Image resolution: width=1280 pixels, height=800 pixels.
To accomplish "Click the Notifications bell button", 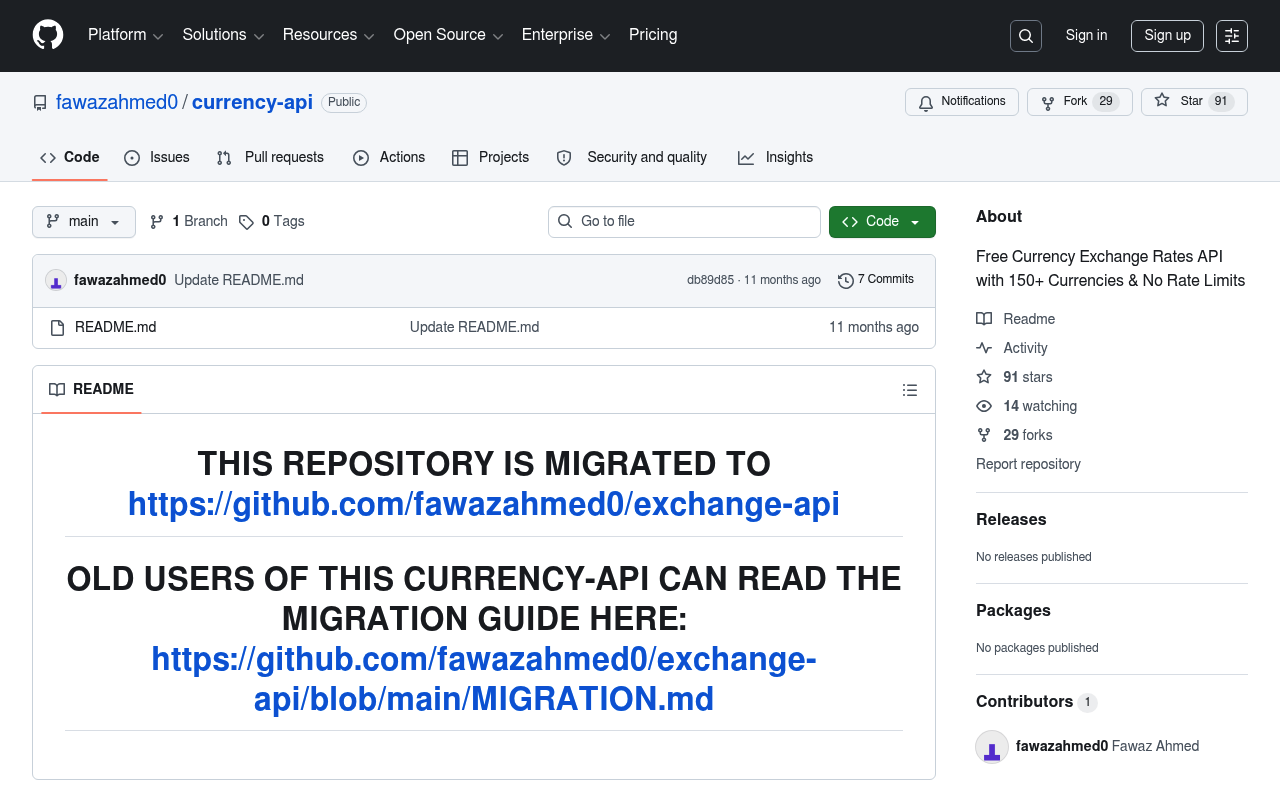I will point(962,102).
